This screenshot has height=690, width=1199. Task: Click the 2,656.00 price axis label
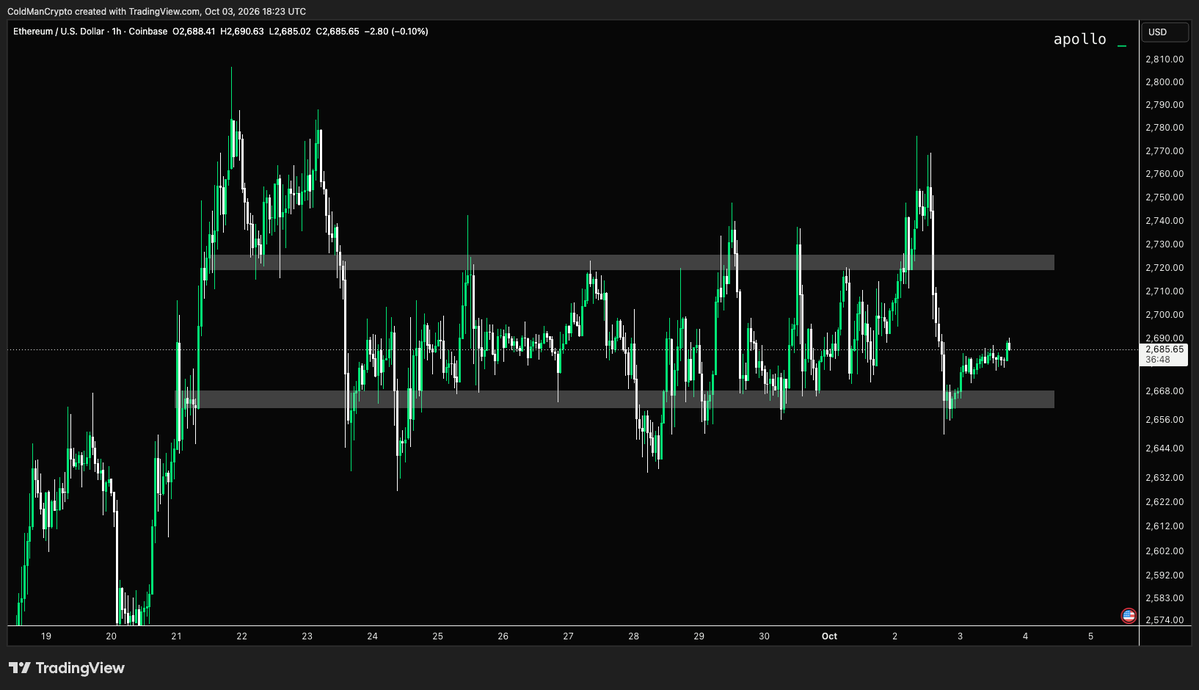point(1164,420)
